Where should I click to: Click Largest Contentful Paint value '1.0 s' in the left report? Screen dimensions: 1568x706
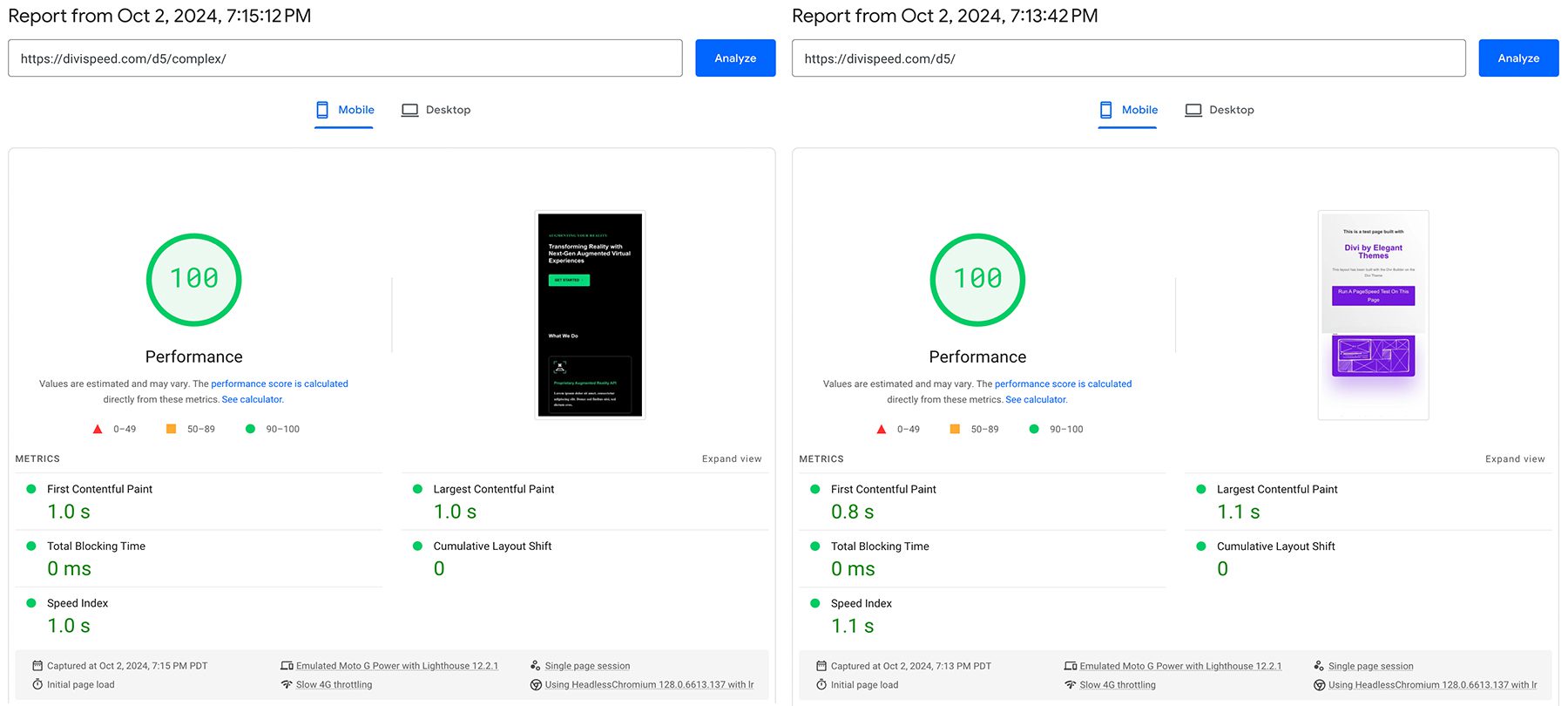(x=455, y=512)
